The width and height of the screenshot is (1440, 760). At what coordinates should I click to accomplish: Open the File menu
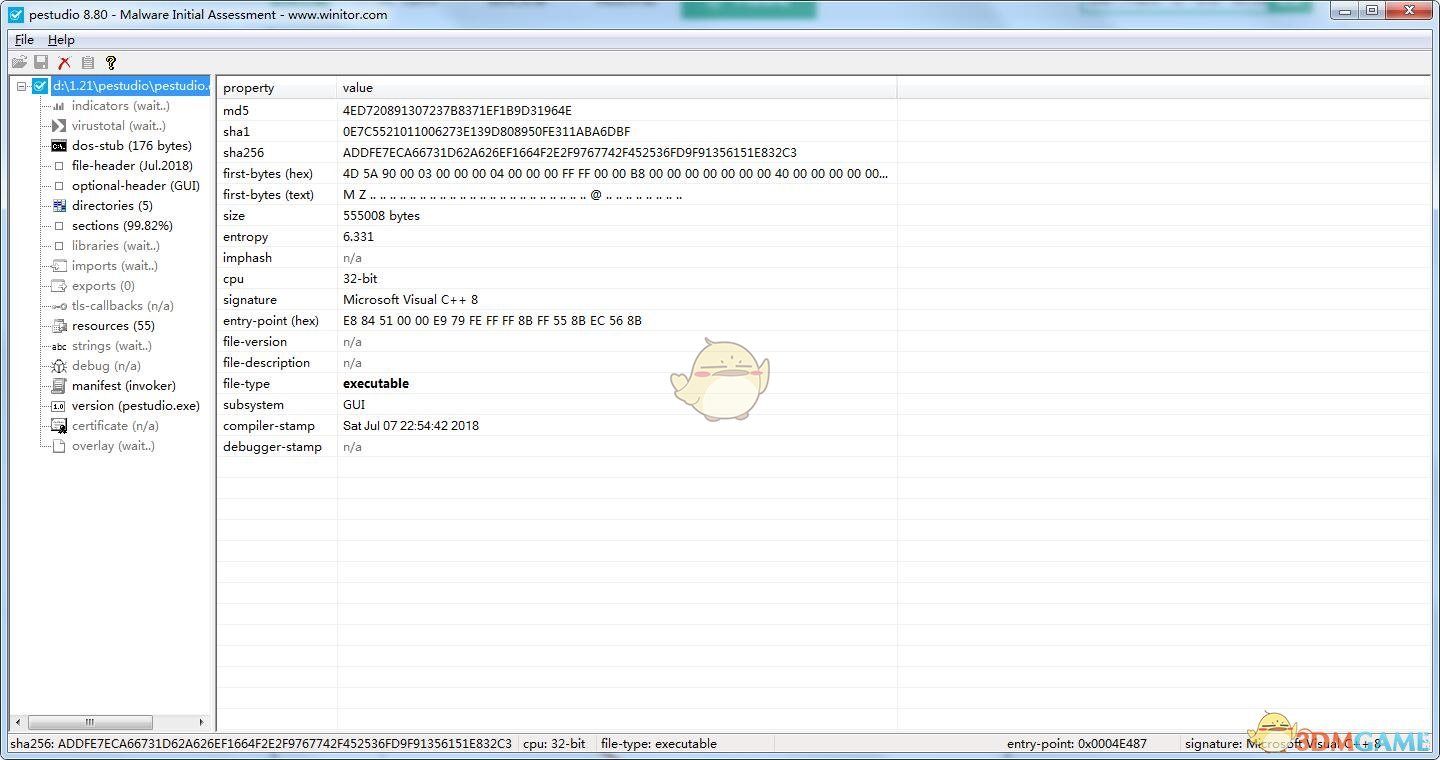pos(24,40)
